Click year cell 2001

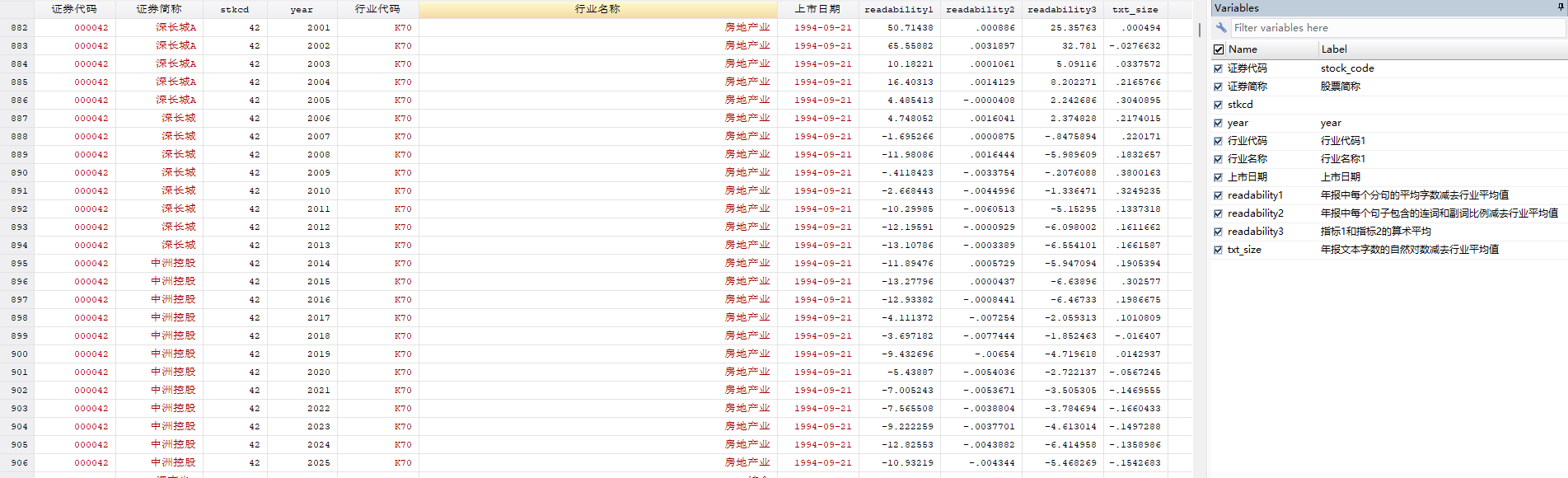(302, 27)
